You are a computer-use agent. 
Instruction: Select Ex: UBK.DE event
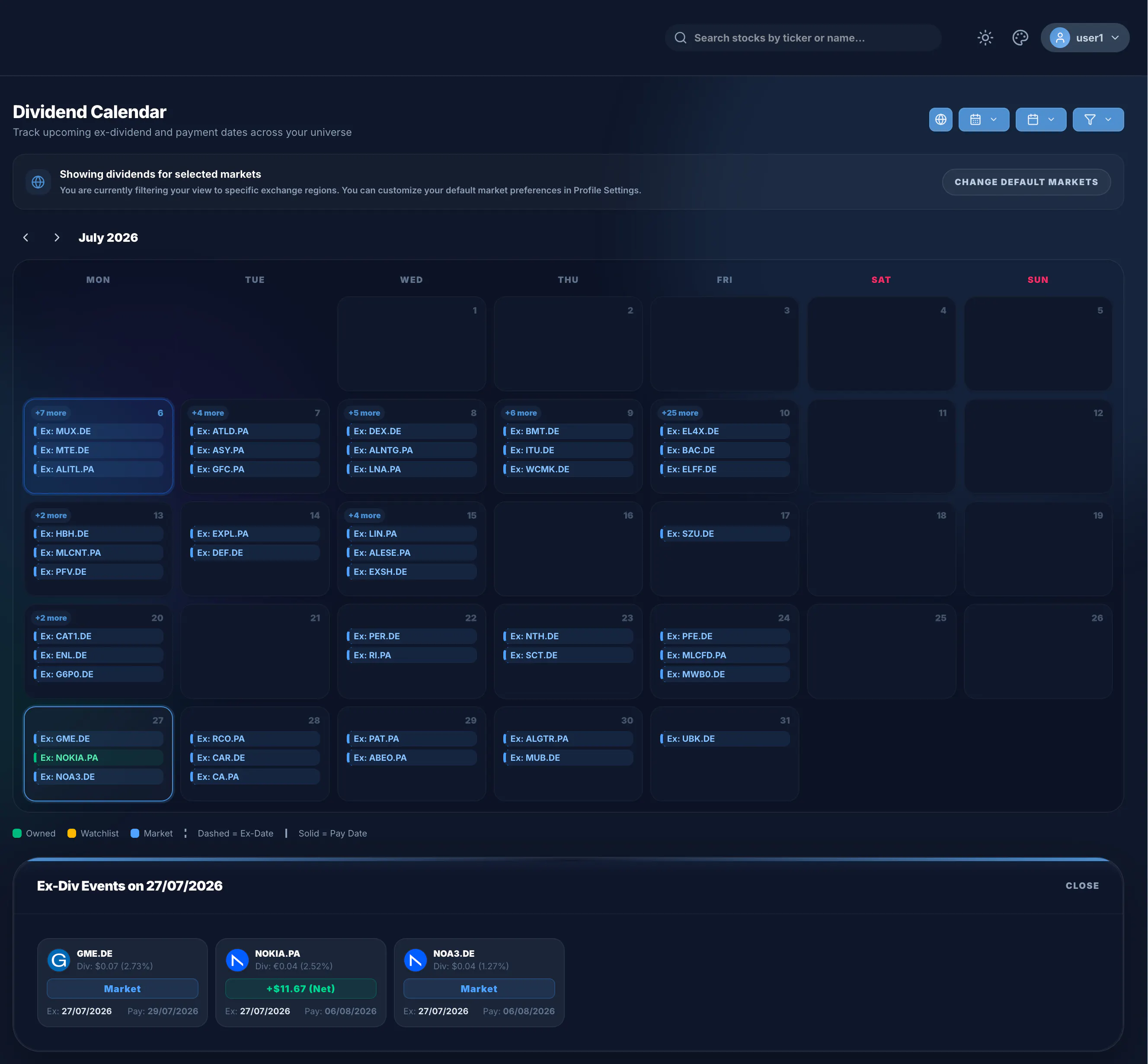pos(725,739)
